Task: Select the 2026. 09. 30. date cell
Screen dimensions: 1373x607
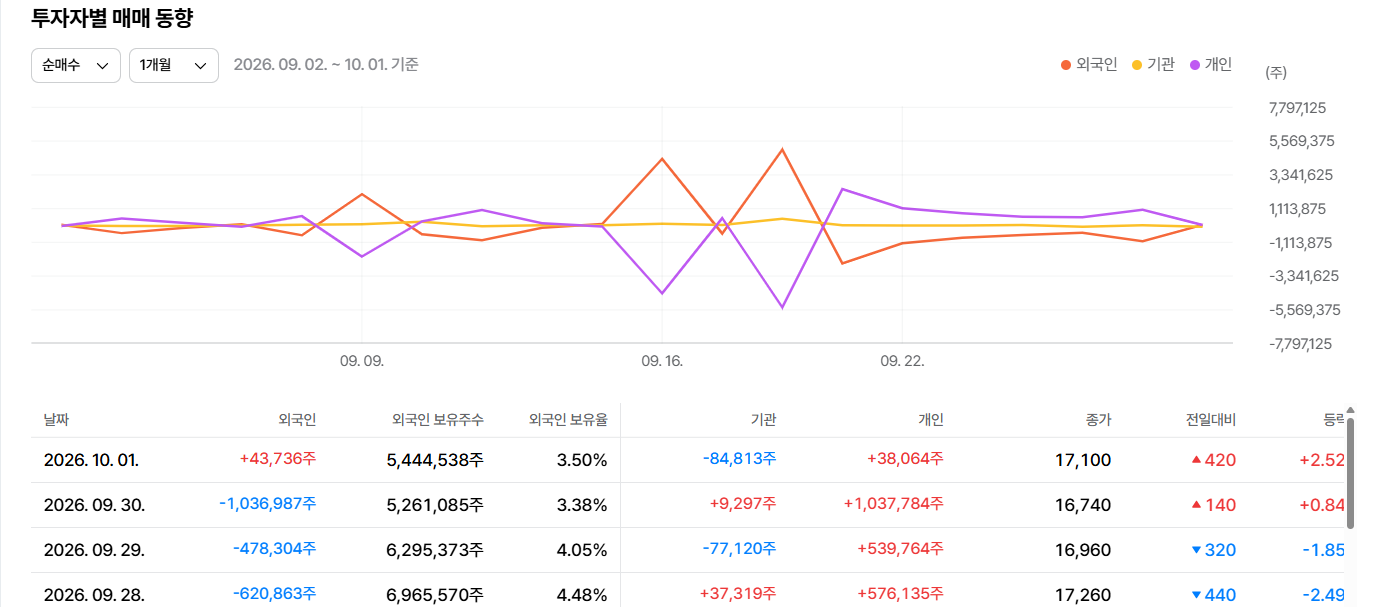Action: pyautogui.click(x=94, y=505)
